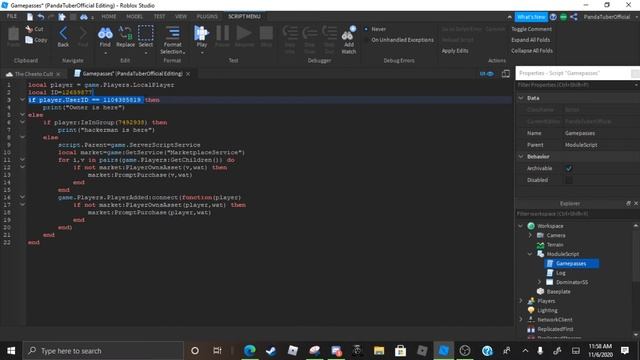640x360 pixels.
Task: Click Toggle Comment action
Action: point(531,29)
